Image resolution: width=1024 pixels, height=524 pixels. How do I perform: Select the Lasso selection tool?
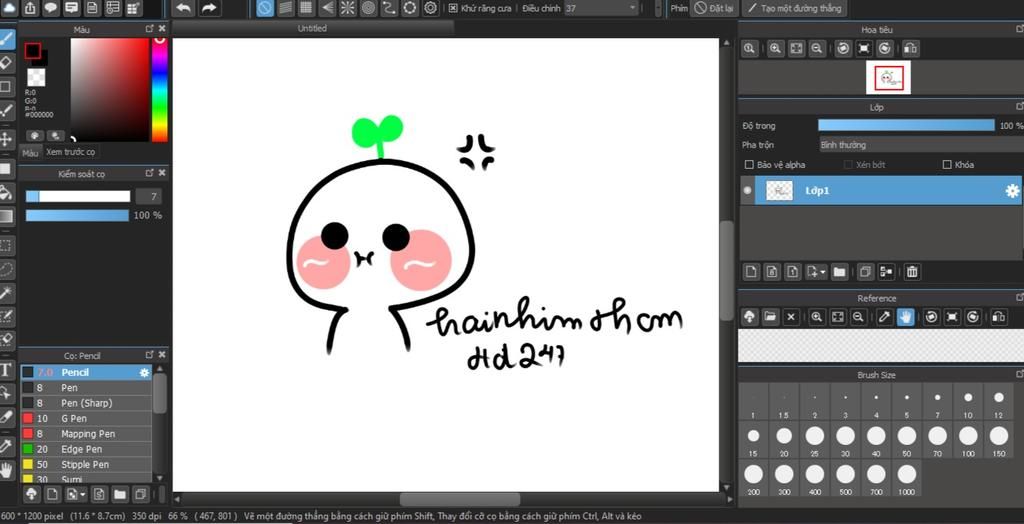point(7,269)
